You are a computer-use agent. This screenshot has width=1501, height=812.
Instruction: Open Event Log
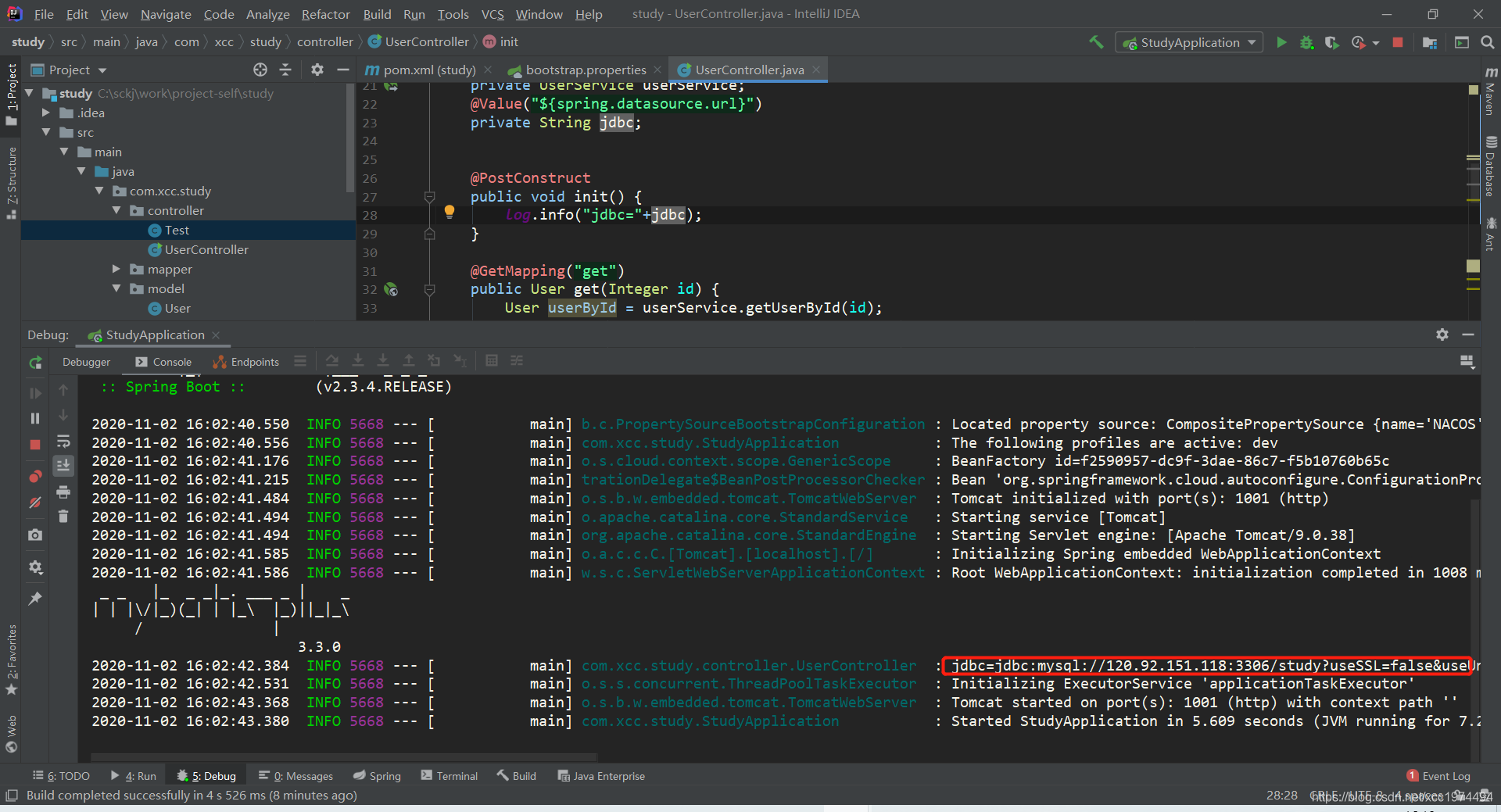coord(1438,776)
